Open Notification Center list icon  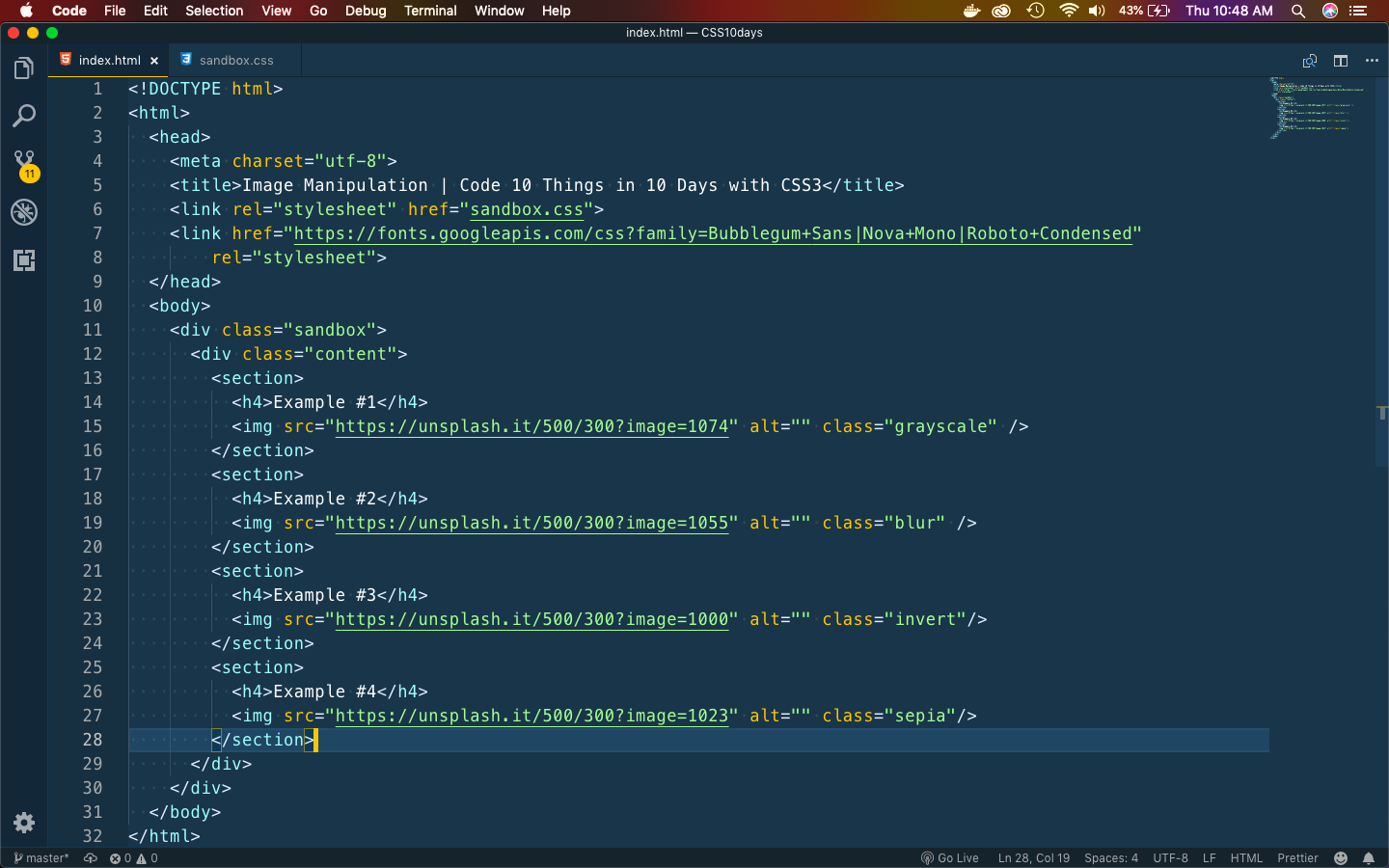[x=1359, y=11]
